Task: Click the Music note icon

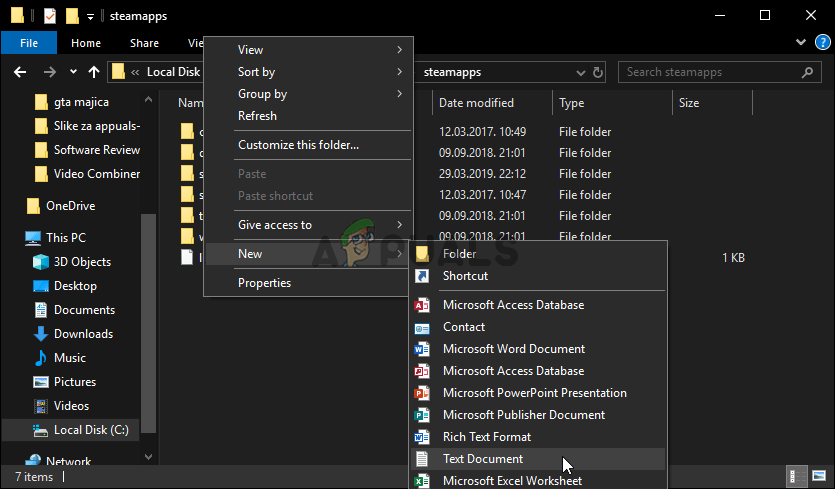Action: [40, 358]
